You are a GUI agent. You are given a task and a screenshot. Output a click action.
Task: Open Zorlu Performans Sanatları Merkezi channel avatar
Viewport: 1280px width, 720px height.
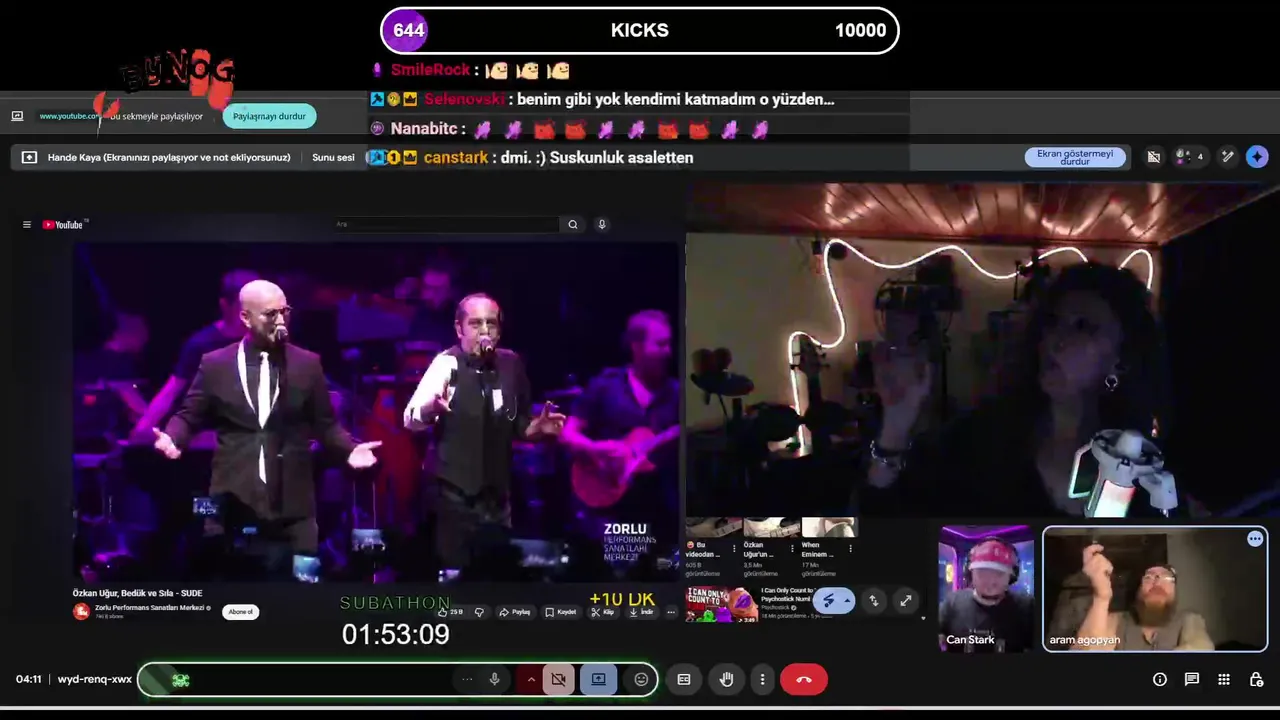[x=81, y=611]
